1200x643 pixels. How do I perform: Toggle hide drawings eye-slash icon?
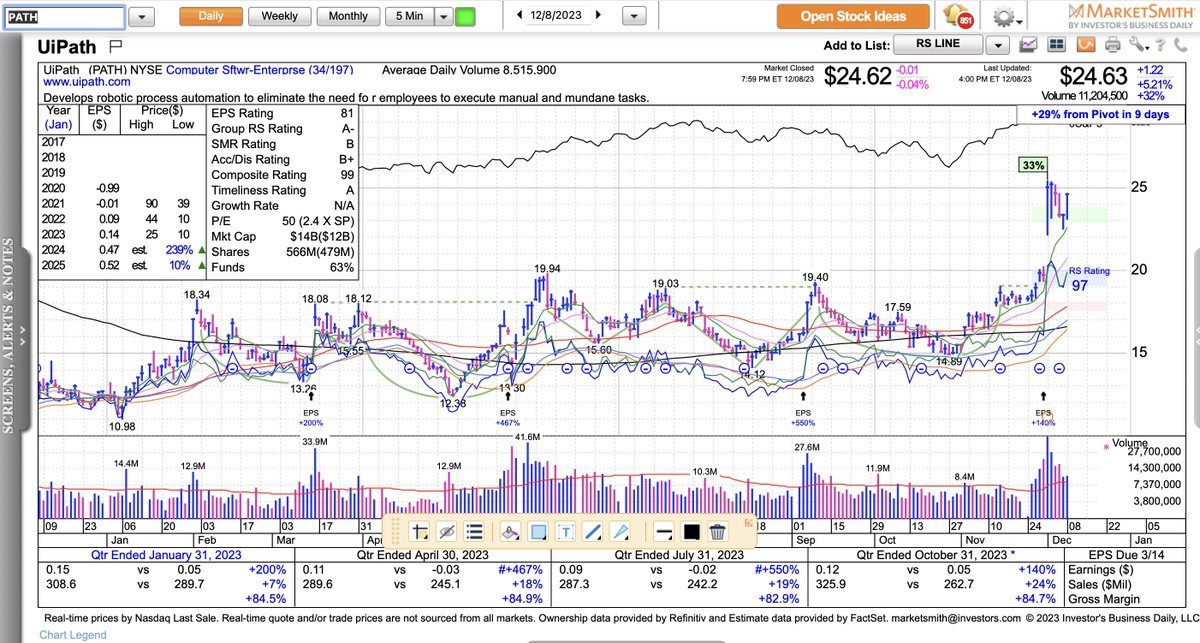[x=447, y=531]
